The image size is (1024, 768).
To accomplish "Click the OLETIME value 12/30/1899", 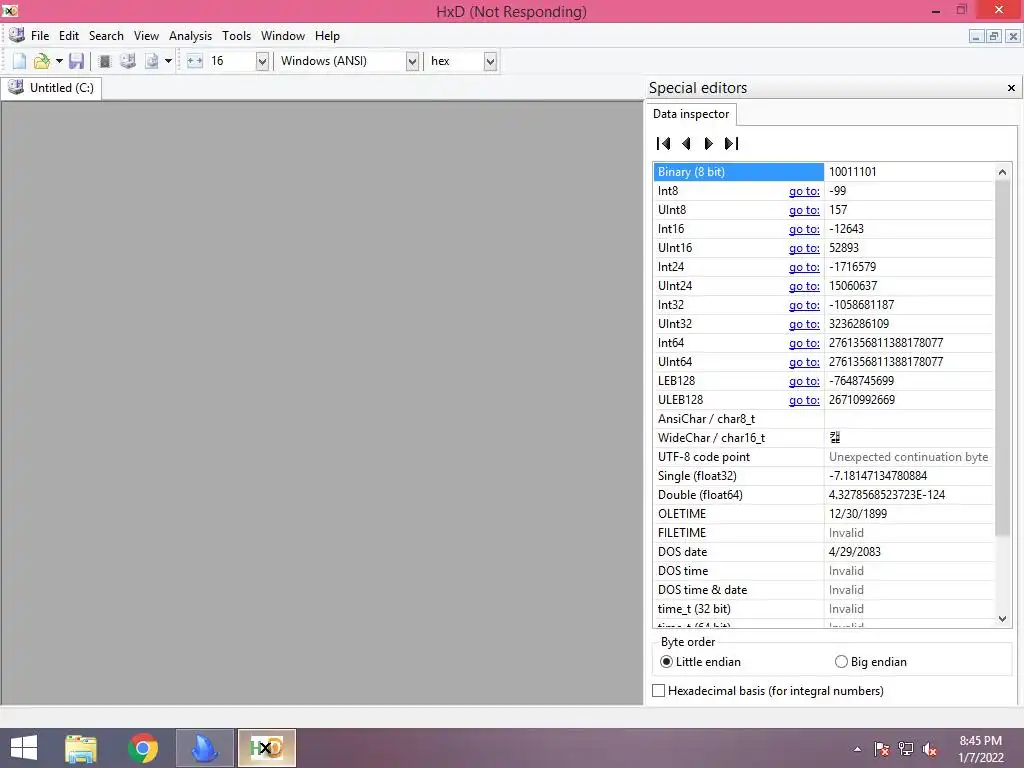I will tap(857, 514).
